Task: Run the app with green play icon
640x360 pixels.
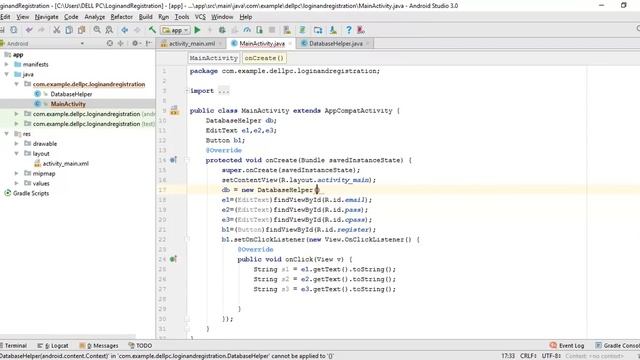Action: click(x=198, y=30)
